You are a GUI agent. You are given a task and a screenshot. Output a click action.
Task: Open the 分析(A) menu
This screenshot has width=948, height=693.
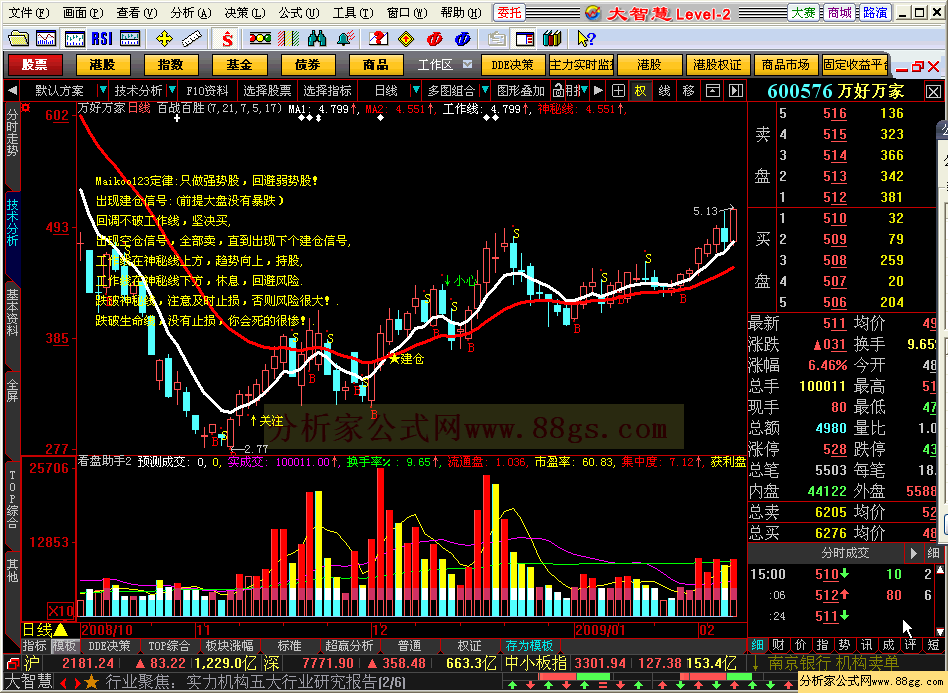click(190, 13)
